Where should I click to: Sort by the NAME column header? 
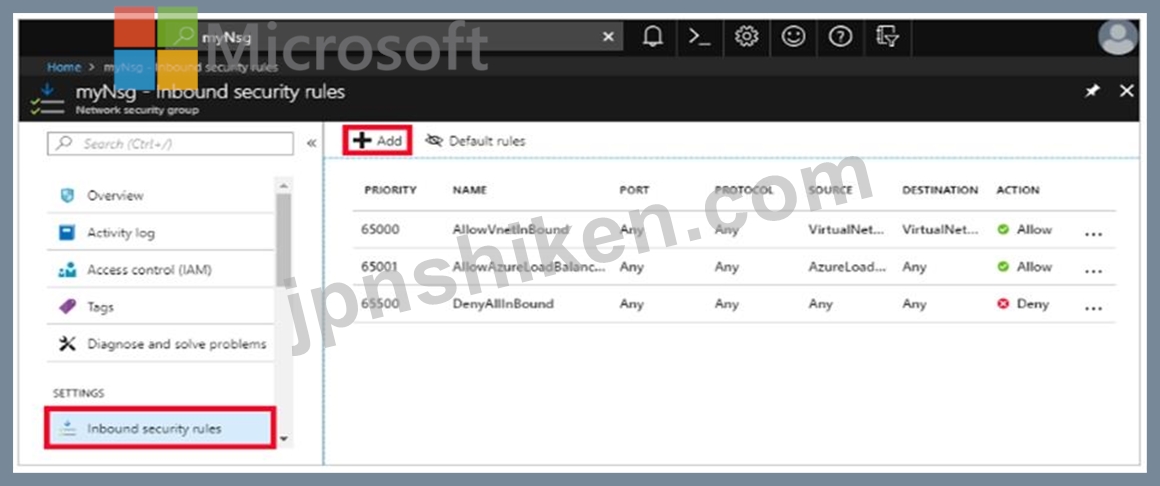tap(470, 190)
